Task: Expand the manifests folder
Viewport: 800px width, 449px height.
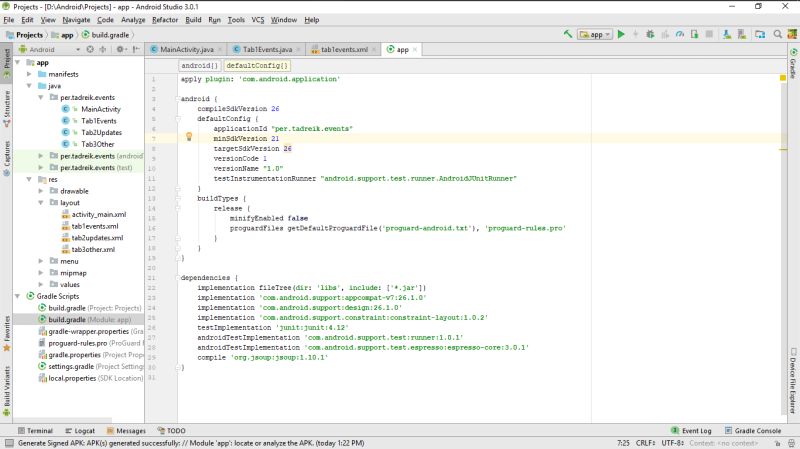Action: pos(29,74)
